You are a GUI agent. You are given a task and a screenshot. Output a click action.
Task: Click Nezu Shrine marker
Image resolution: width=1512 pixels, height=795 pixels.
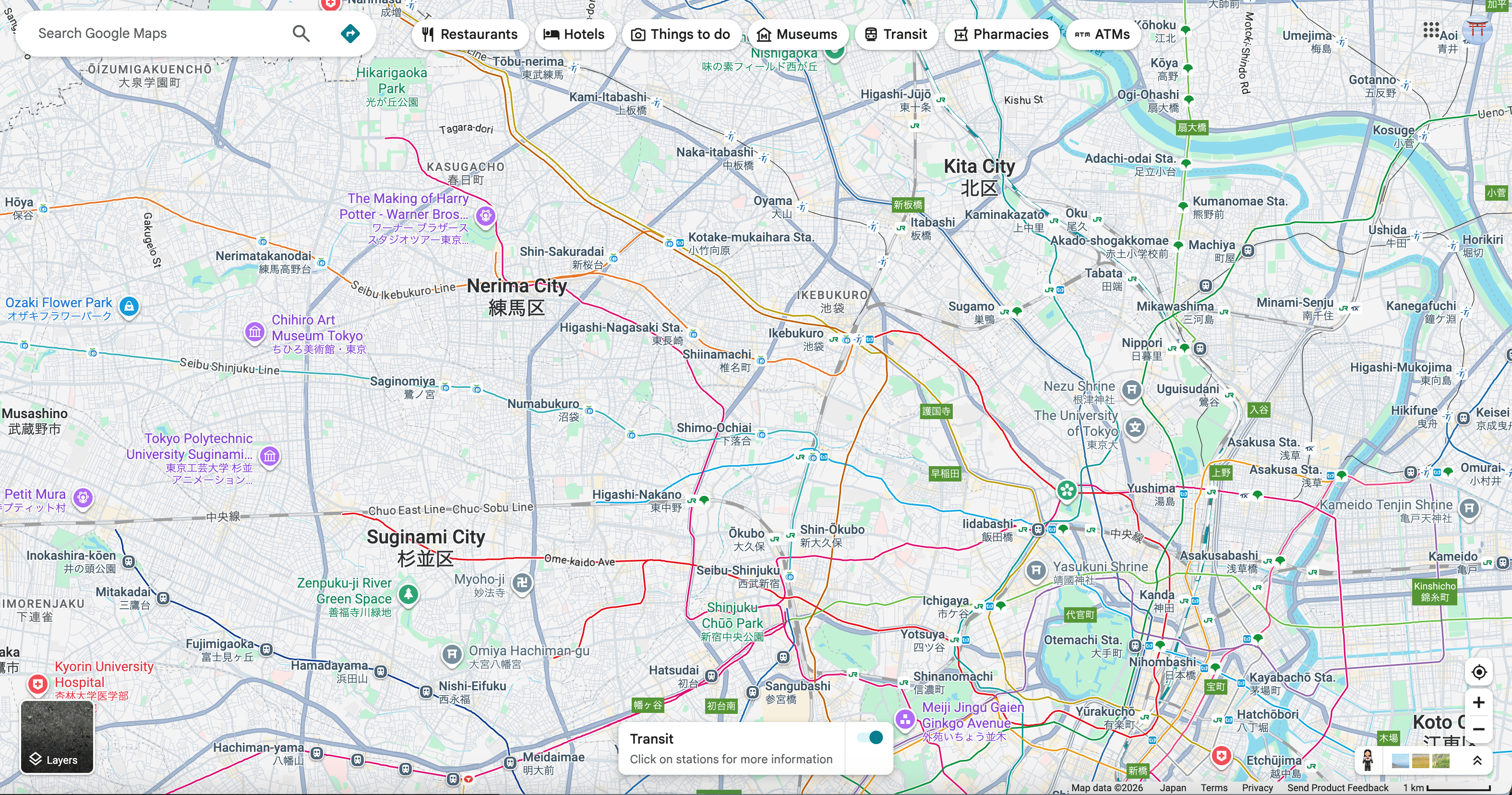(1132, 390)
